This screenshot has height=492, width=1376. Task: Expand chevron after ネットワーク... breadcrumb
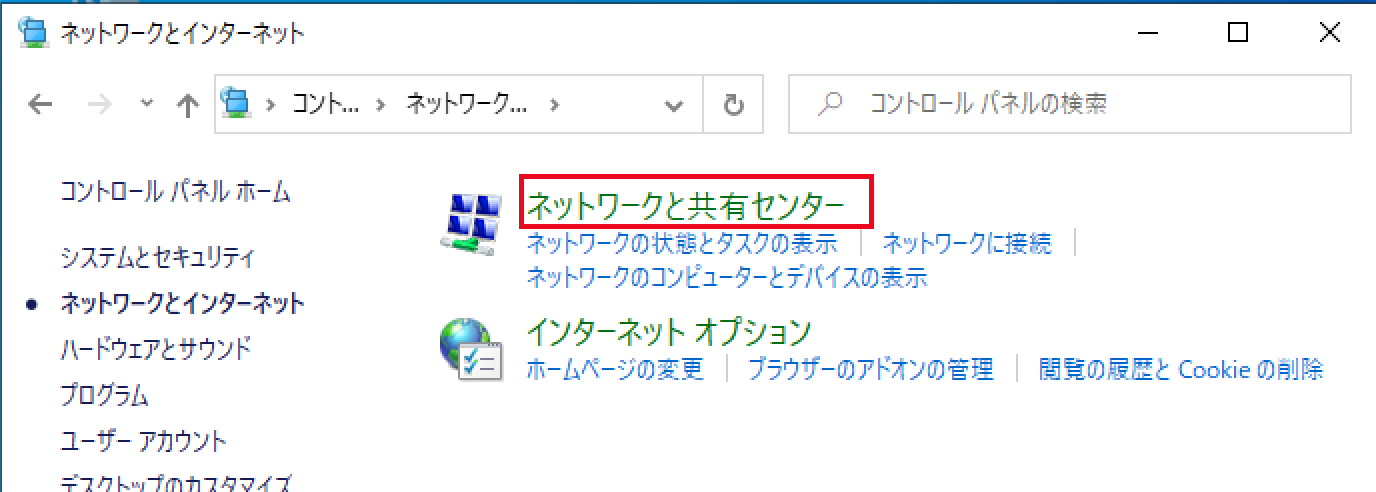(x=556, y=104)
